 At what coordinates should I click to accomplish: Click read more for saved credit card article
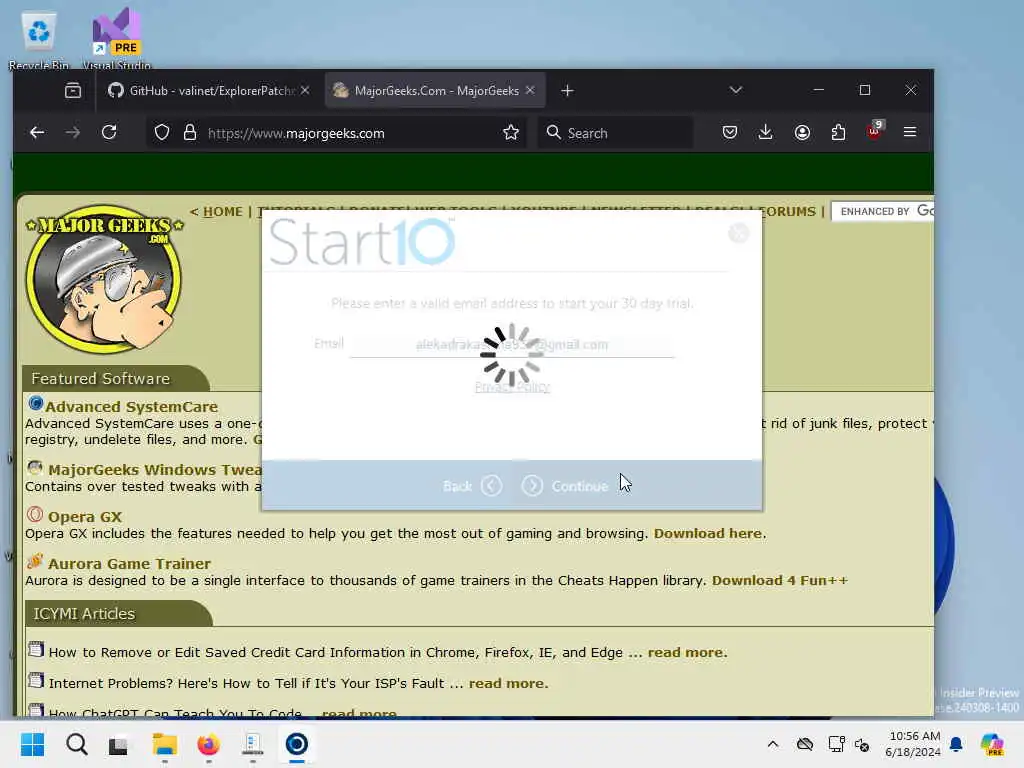coord(686,652)
